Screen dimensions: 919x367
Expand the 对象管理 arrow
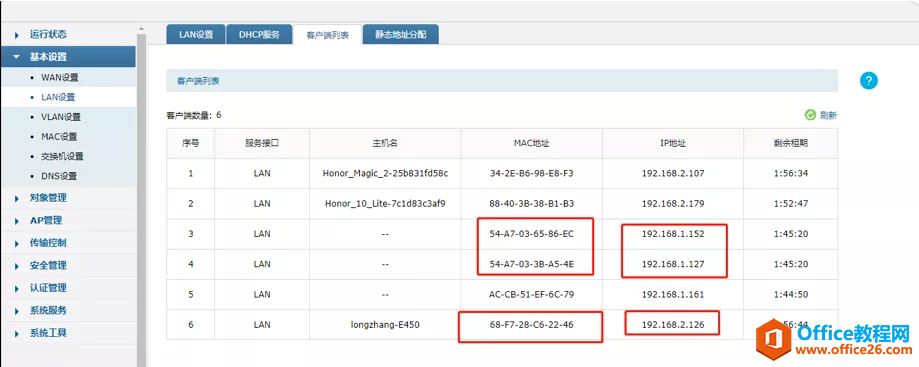tap(18, 199)
